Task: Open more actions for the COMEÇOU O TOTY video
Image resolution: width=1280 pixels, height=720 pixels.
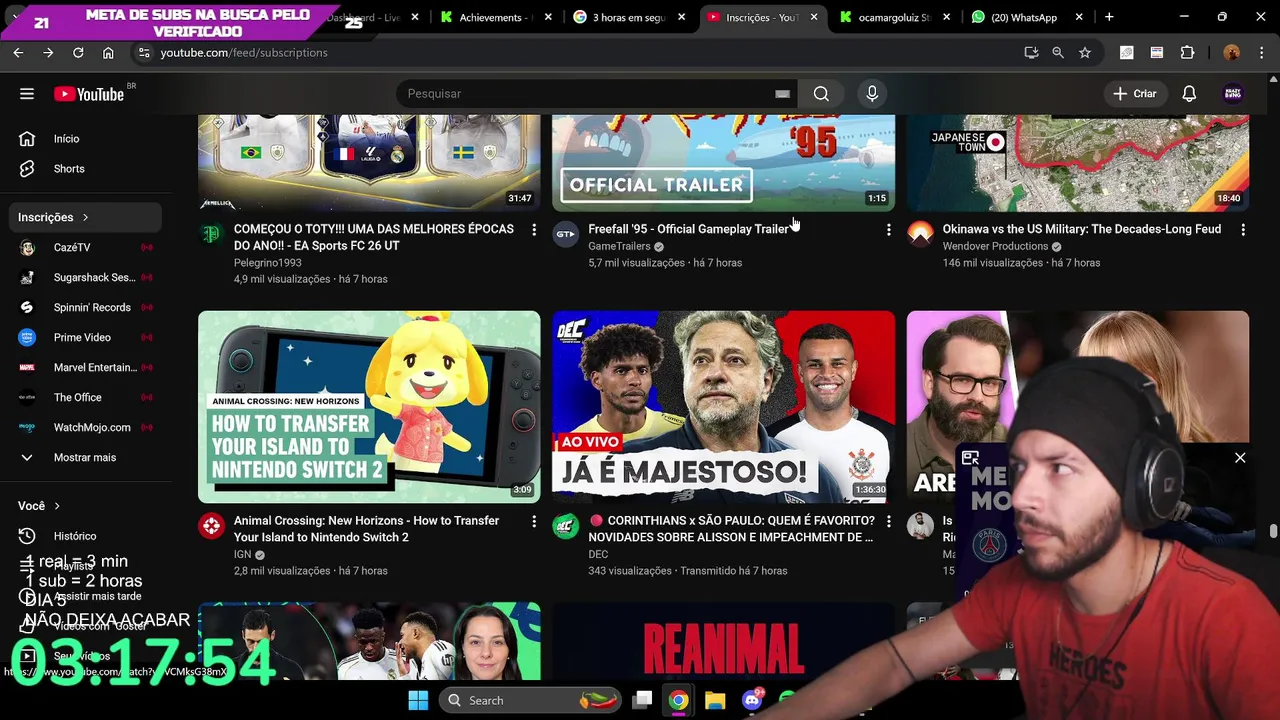Action: click(x=534, y=230)
